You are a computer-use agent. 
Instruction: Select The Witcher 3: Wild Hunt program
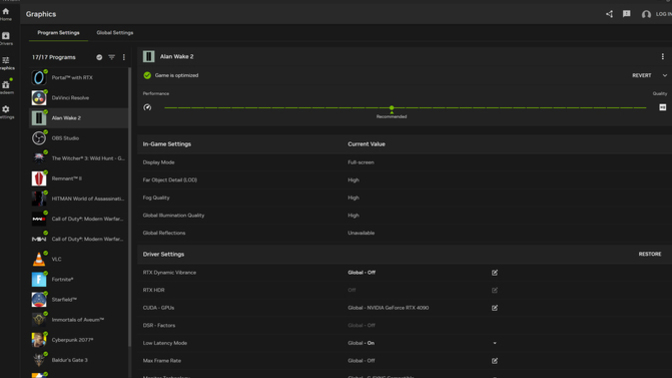coord(78,158)
